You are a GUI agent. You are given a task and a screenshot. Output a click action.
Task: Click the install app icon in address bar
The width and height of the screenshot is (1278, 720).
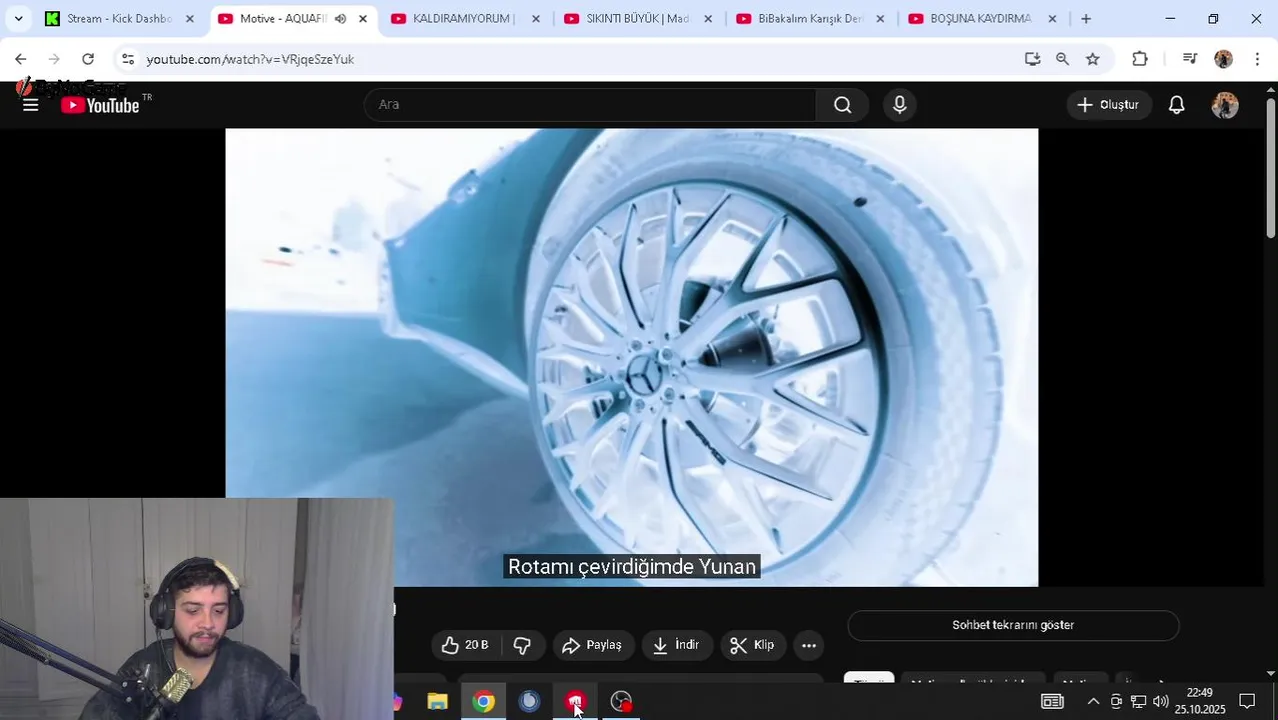pos(1033,59)
